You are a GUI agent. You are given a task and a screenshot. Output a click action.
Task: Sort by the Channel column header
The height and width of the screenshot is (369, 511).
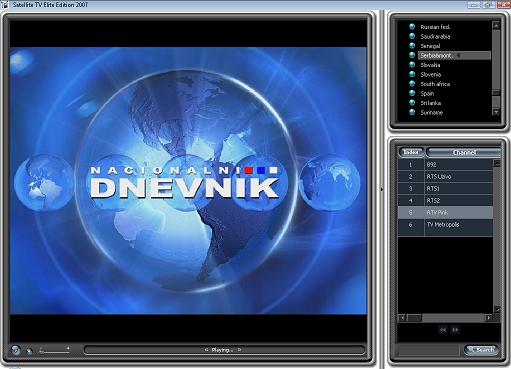[x=464, y=152]
